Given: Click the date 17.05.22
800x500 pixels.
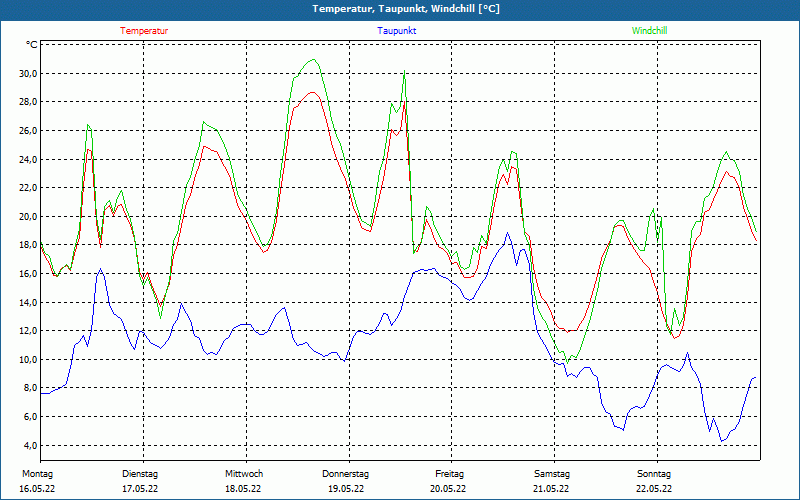Looking at the screenshot, I should click(x=140, y=489).
